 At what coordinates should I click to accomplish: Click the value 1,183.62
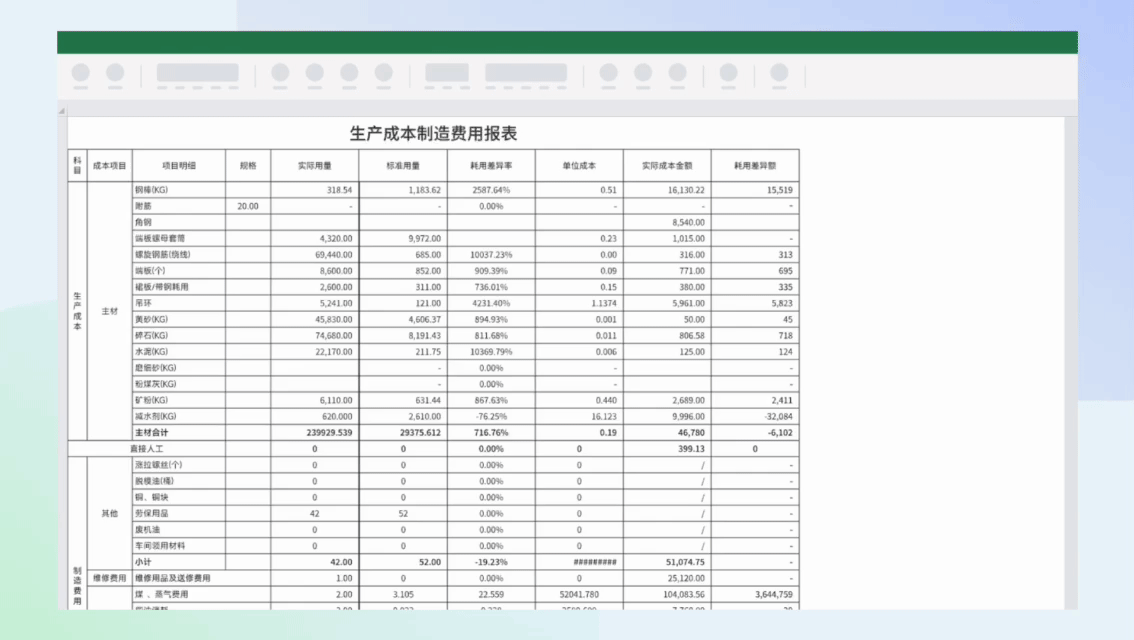425,190
